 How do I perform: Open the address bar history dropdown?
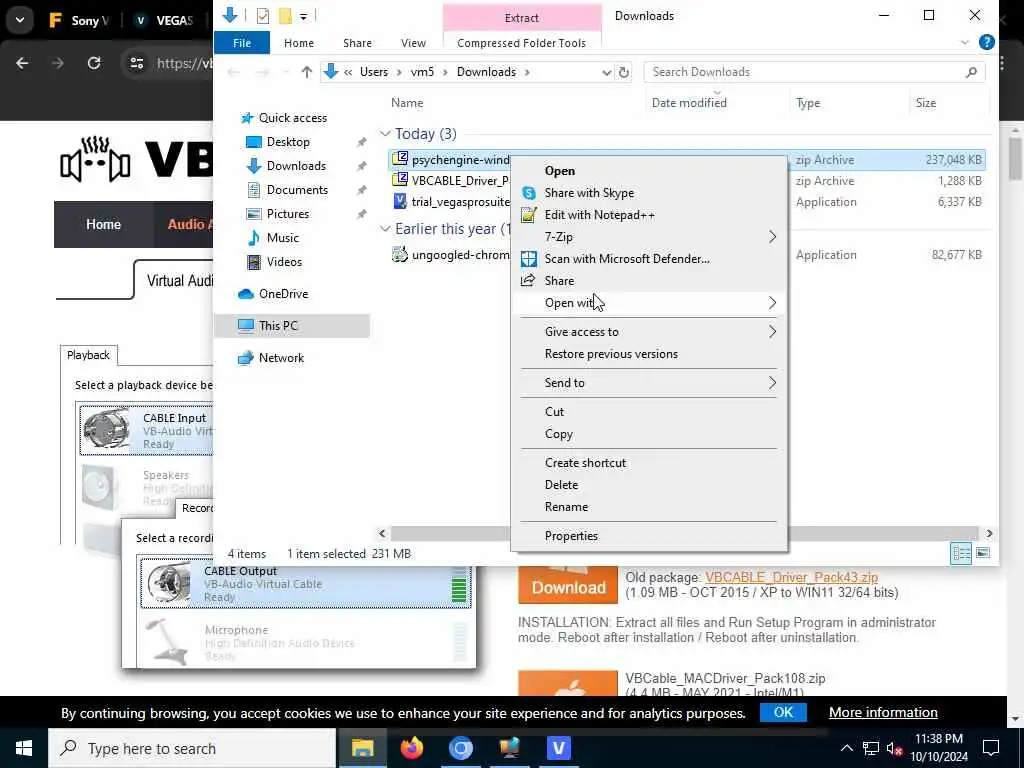pyautogui.click(x=607, y=72)
